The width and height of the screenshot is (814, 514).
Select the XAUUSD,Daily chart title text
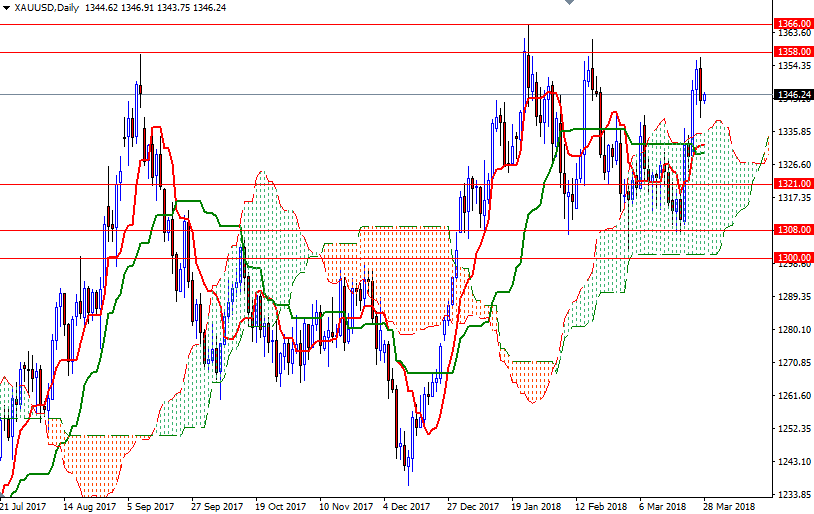tap(47, 8)
